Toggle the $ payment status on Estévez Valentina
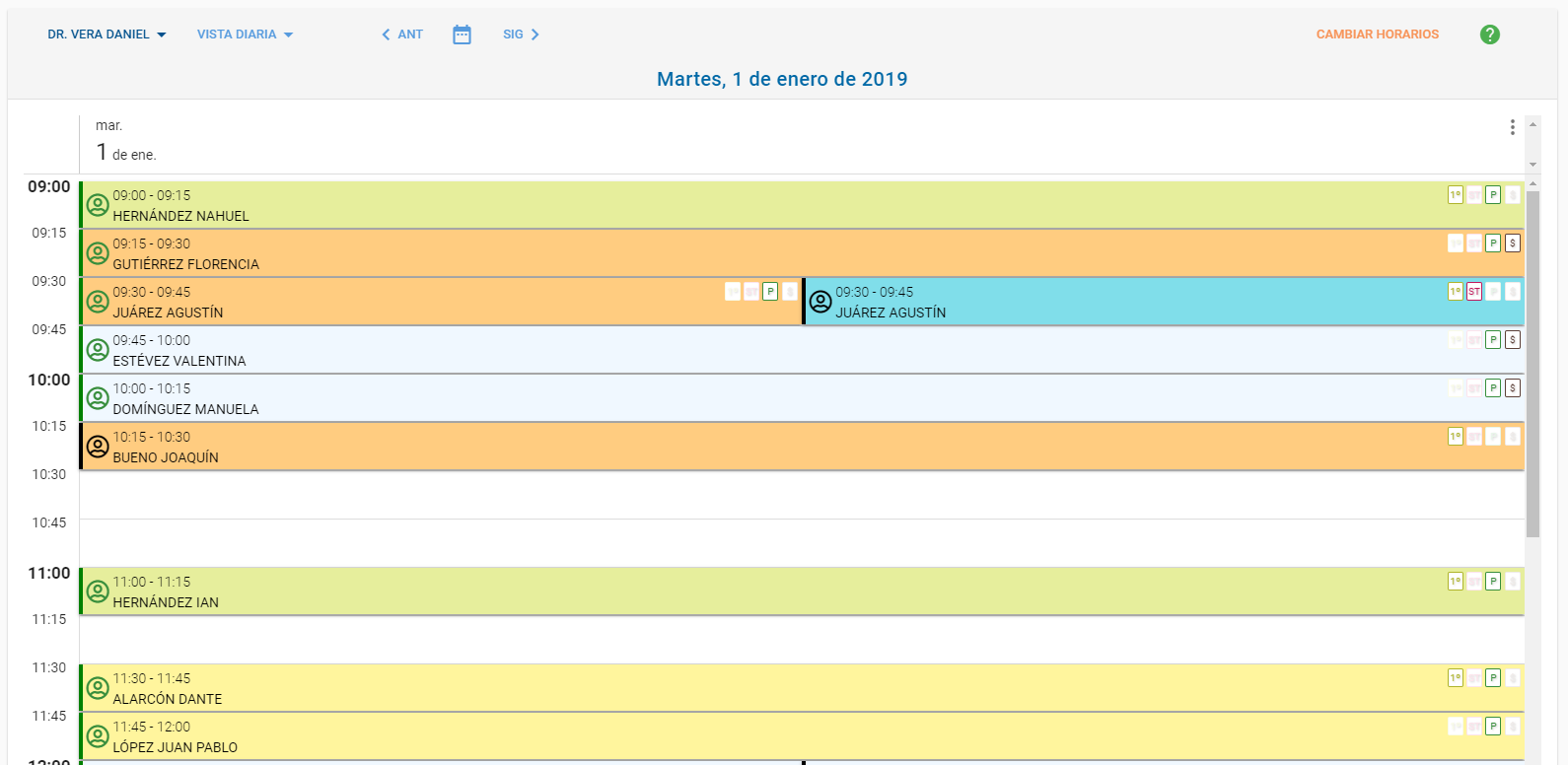1568x765 pixels. (1512, 340)
